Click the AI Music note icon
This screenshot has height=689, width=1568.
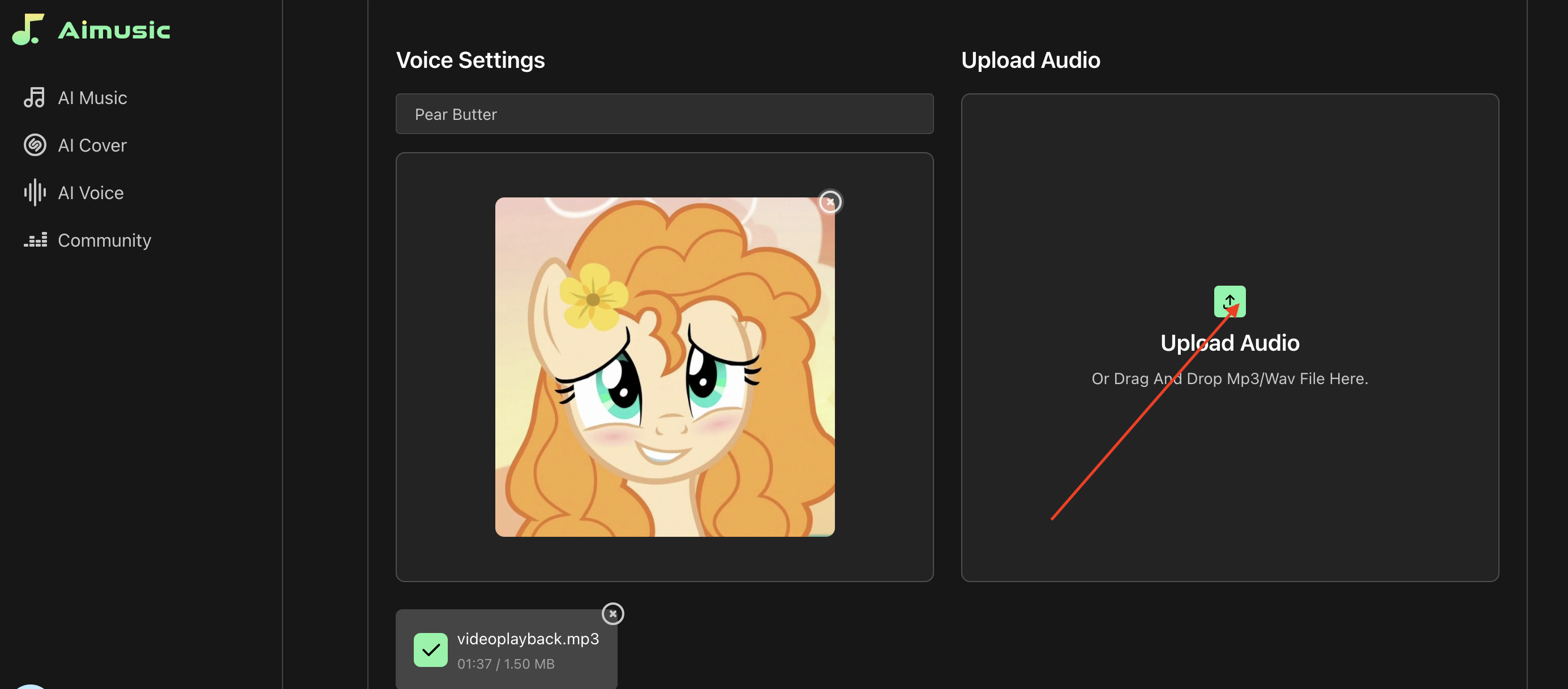(35, 98)
